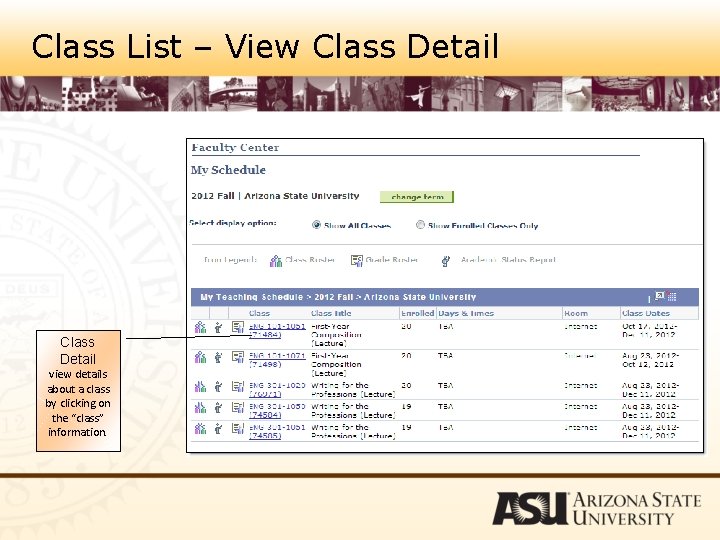
Task: Select Show All Classes radio button
Action: pos(316,225)
